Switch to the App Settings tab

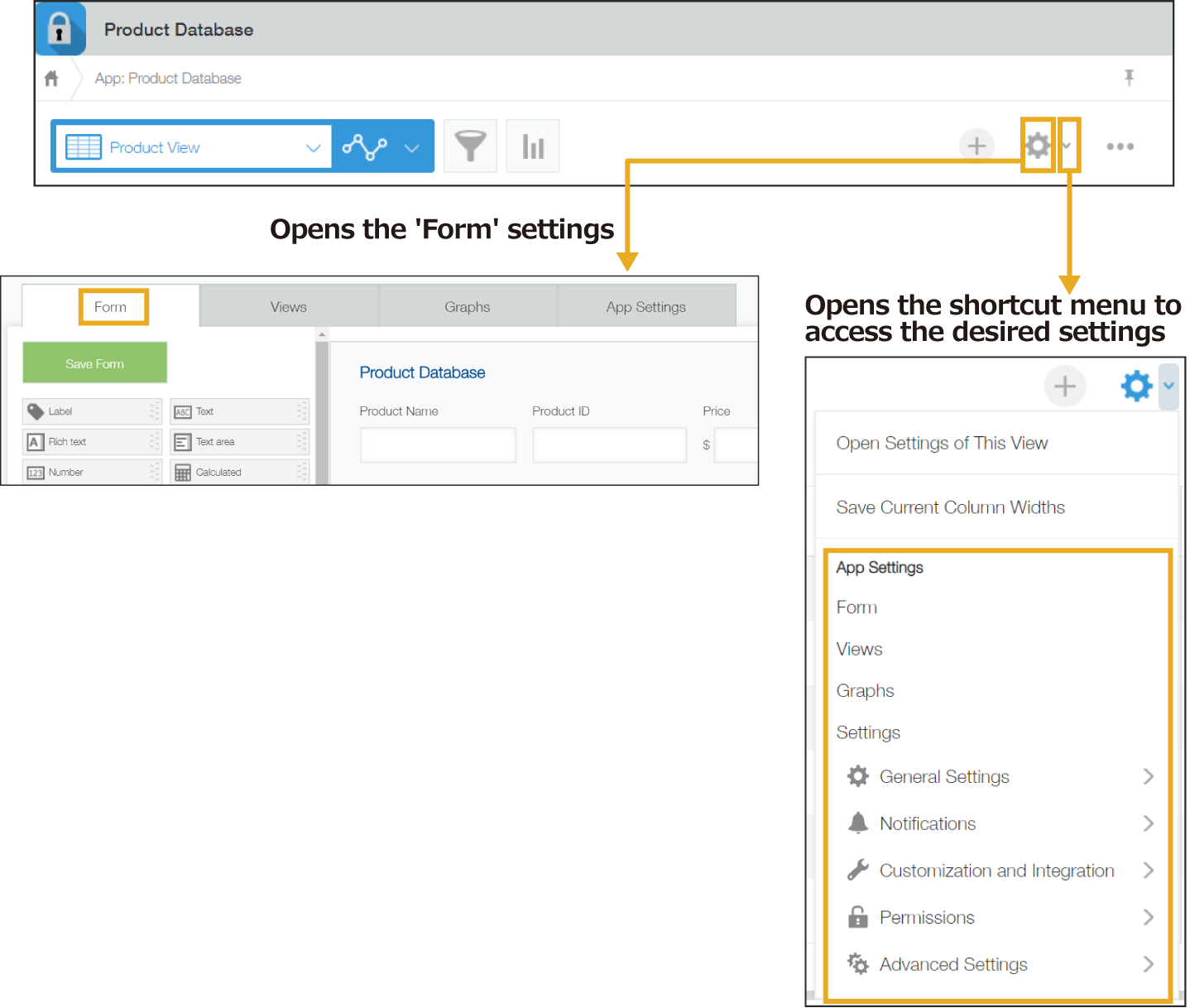pyautogui.click(x=645, y=307)
